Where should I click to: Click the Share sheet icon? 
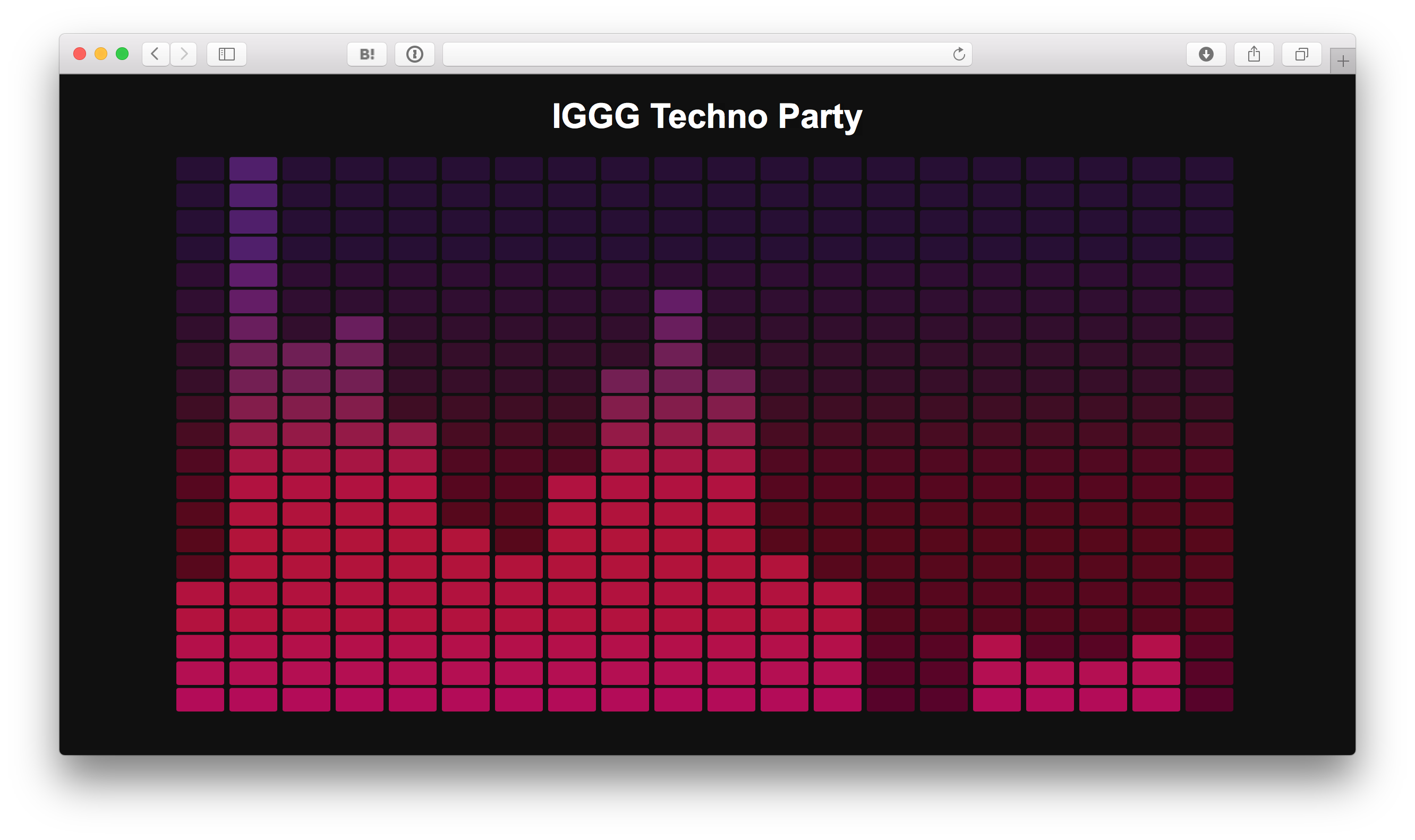[1254, 54]
